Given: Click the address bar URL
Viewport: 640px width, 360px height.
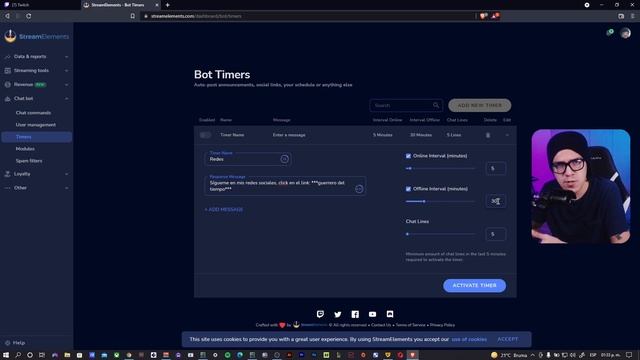Looking at the screenshot, I should pyautogui.click(x=196, y=16).
